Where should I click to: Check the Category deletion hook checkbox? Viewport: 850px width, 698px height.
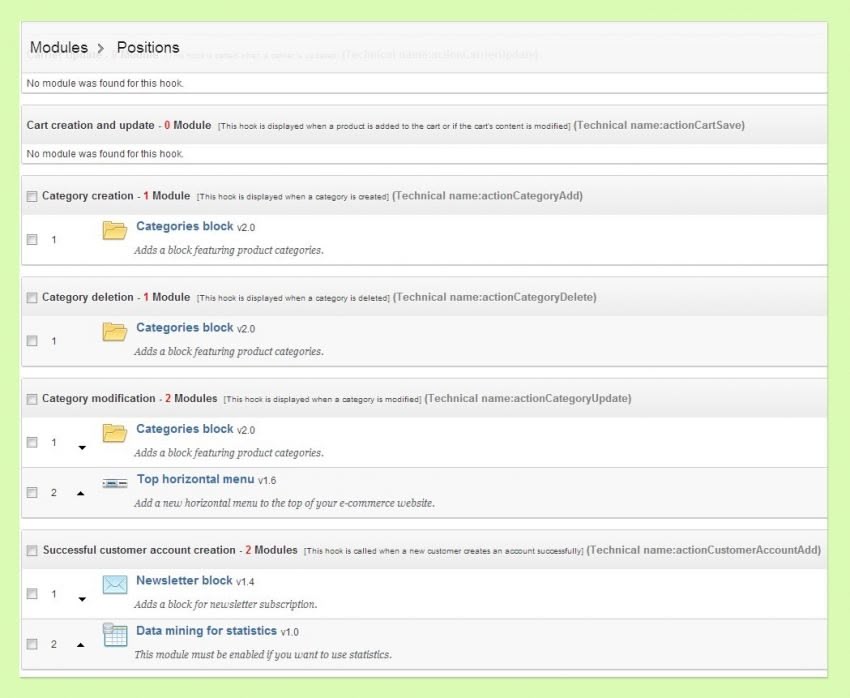[32, 297]
